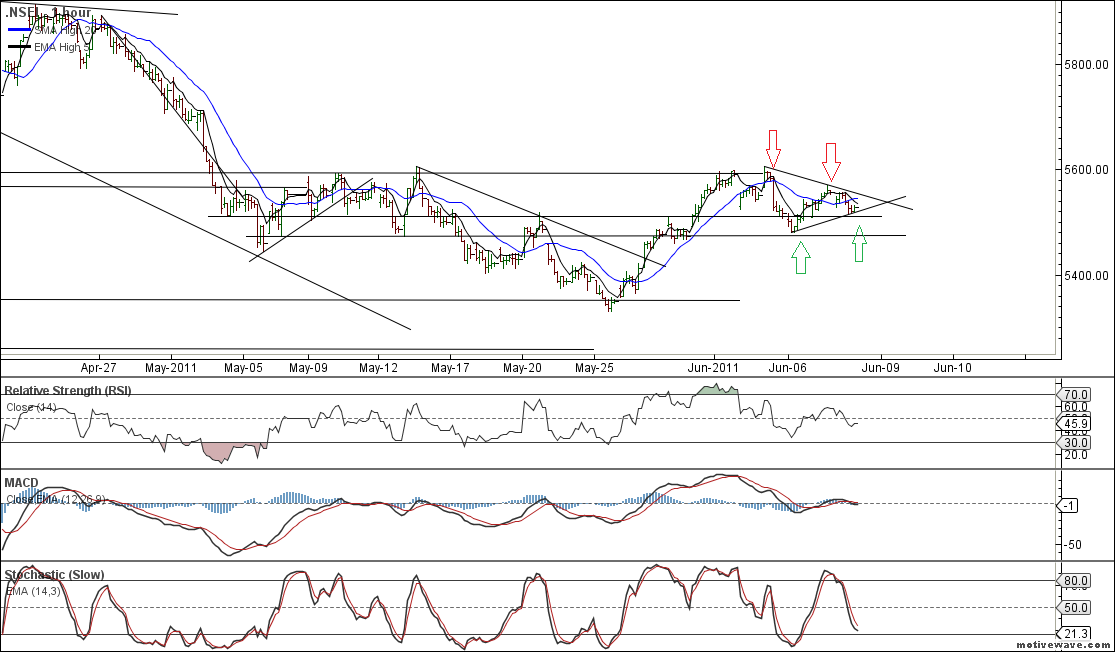
Task: Click the 5600.00 price axis label
Action: click(x=1086, y=170)
